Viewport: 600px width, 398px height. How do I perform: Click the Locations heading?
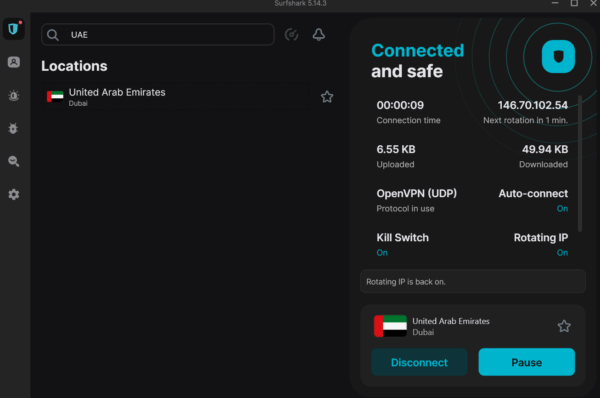pos(74,66)
